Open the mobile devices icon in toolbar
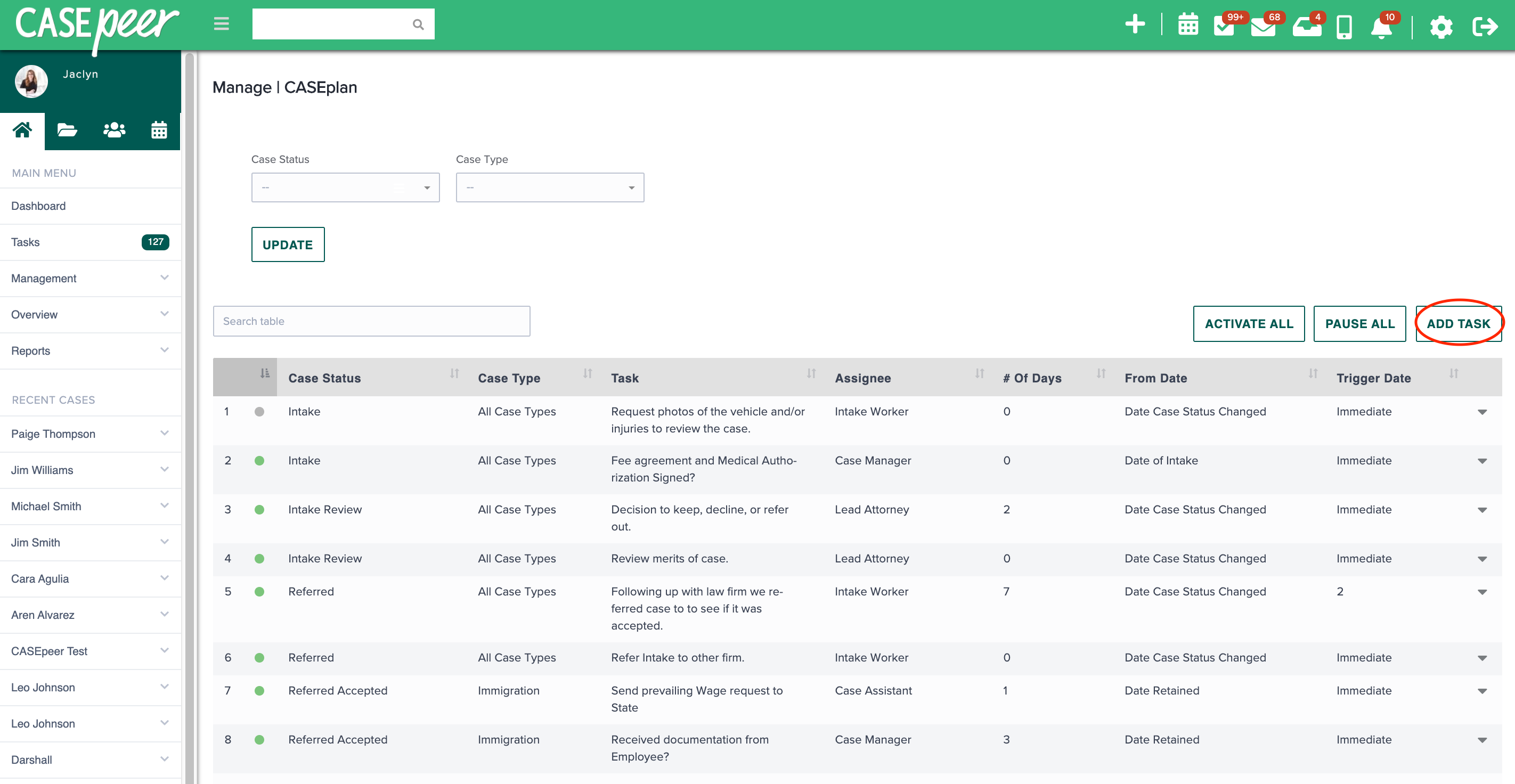 [x=1345, y=27]
